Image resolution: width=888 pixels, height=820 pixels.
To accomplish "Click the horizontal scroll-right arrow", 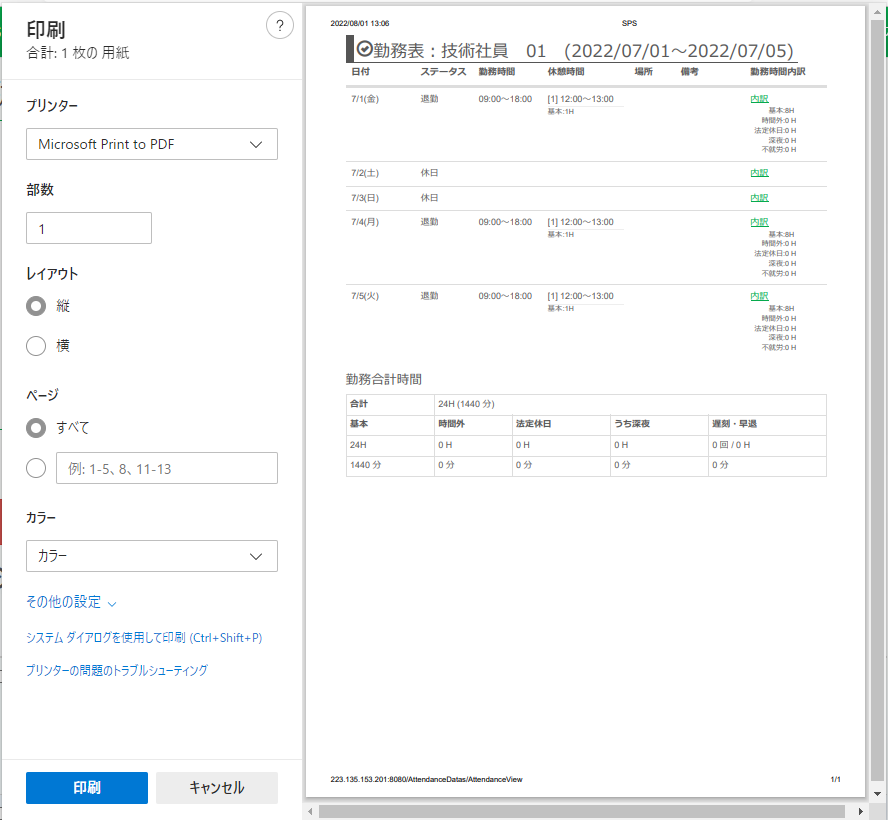I will tap(863, 811).
